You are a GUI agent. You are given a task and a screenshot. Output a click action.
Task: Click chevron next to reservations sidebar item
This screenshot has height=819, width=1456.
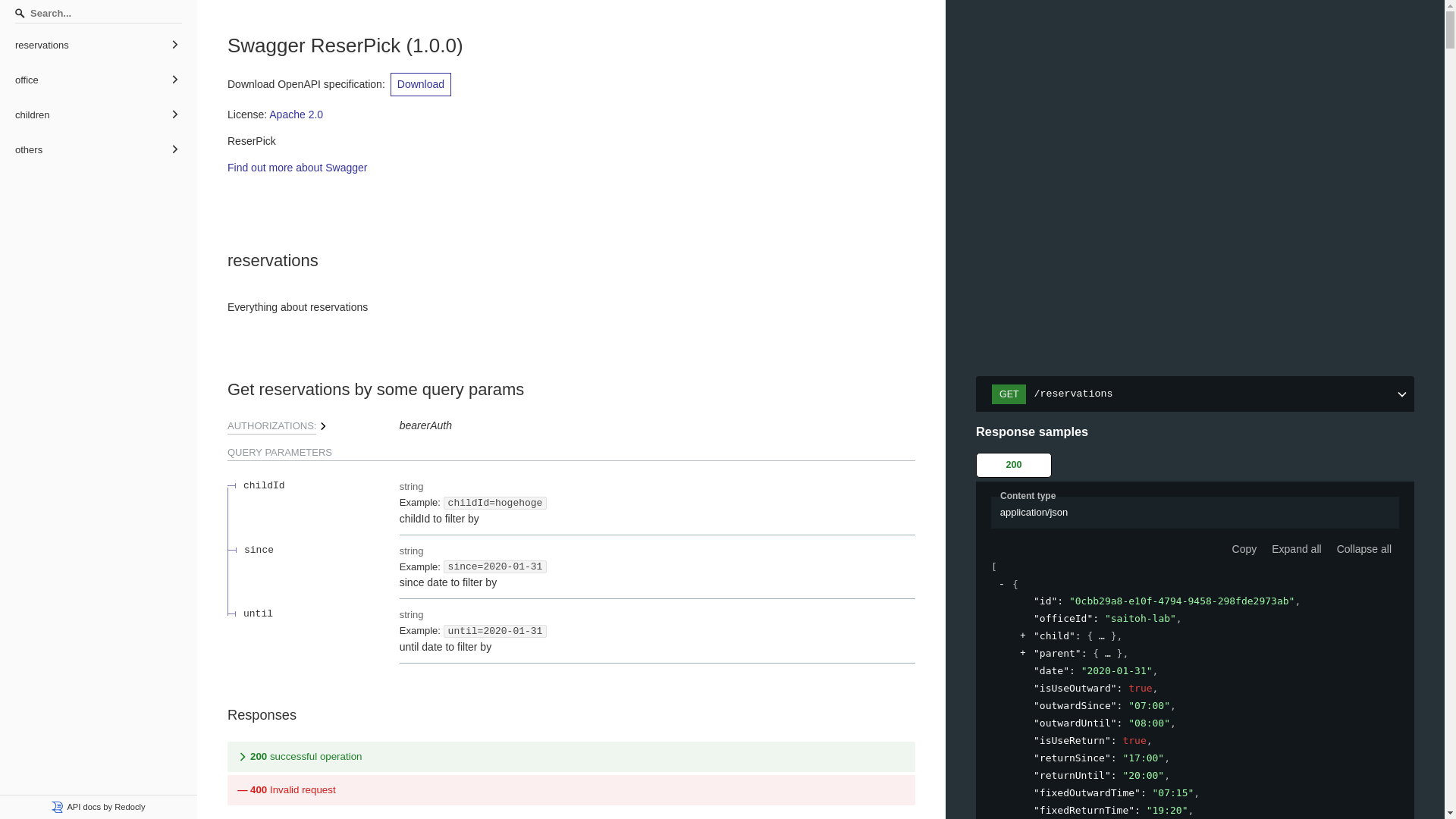(x=175, y=45)
